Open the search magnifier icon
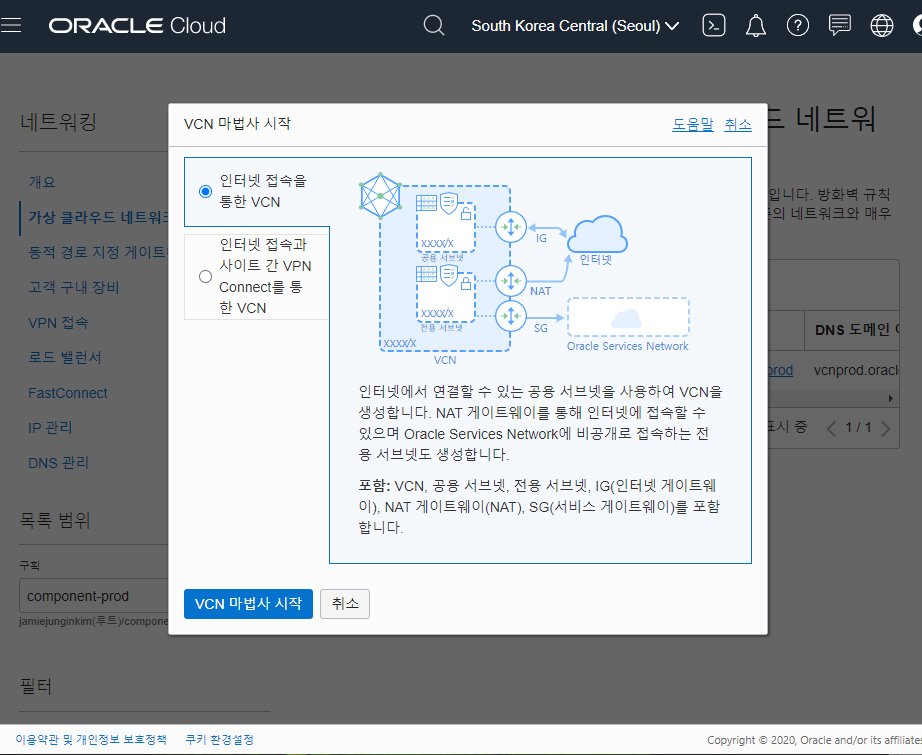922x755 pixels. click(x=434, y=25)
